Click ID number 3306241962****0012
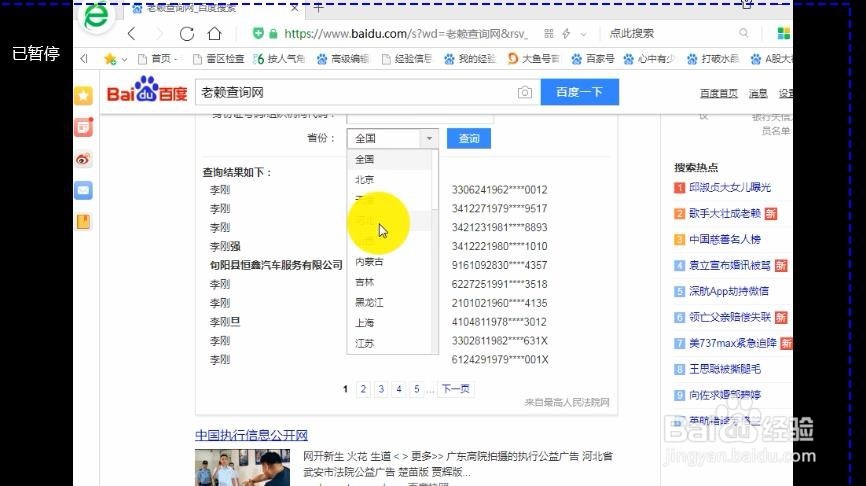866x486 pixels. tap(499, 190)
